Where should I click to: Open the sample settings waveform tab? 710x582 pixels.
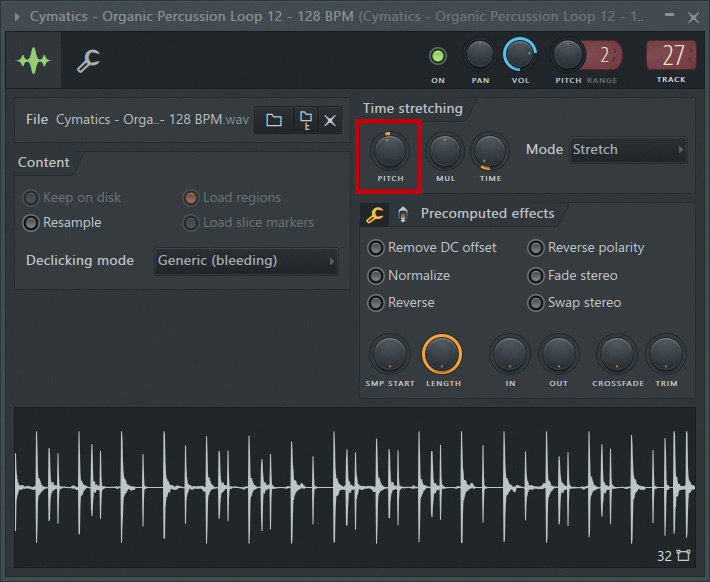(34, 60)
